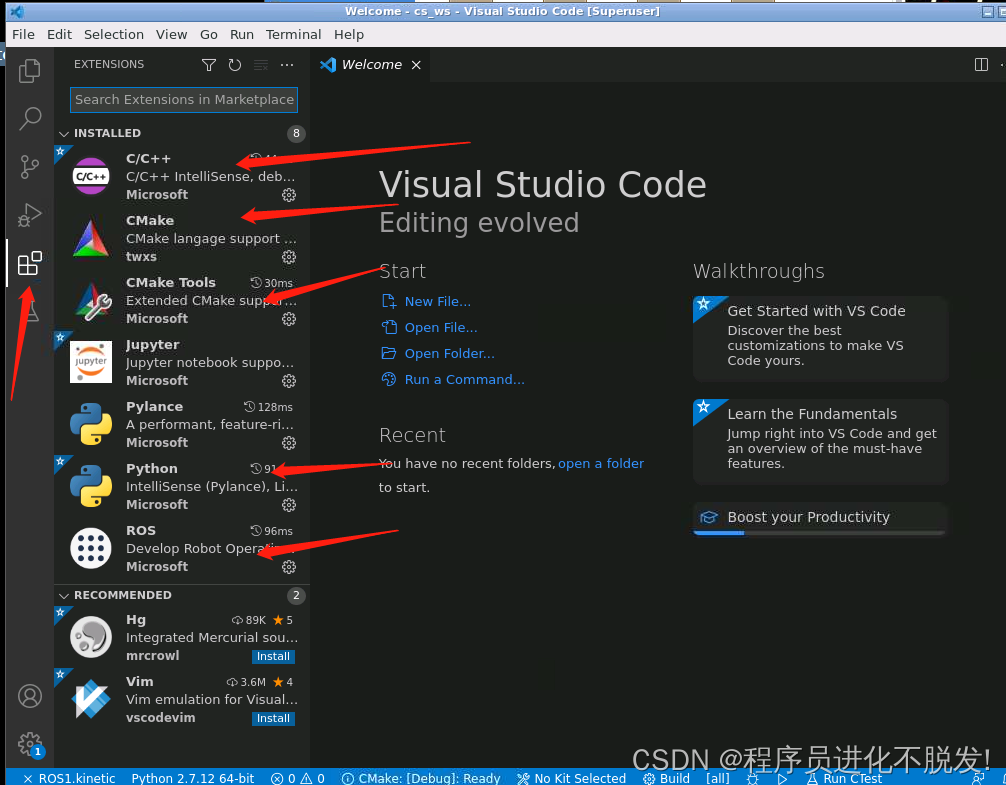Viewport: 1006px width, 785px height.
Task: Open Get Started with VS Code walkthrough
Action: click(x=820, y=338)
